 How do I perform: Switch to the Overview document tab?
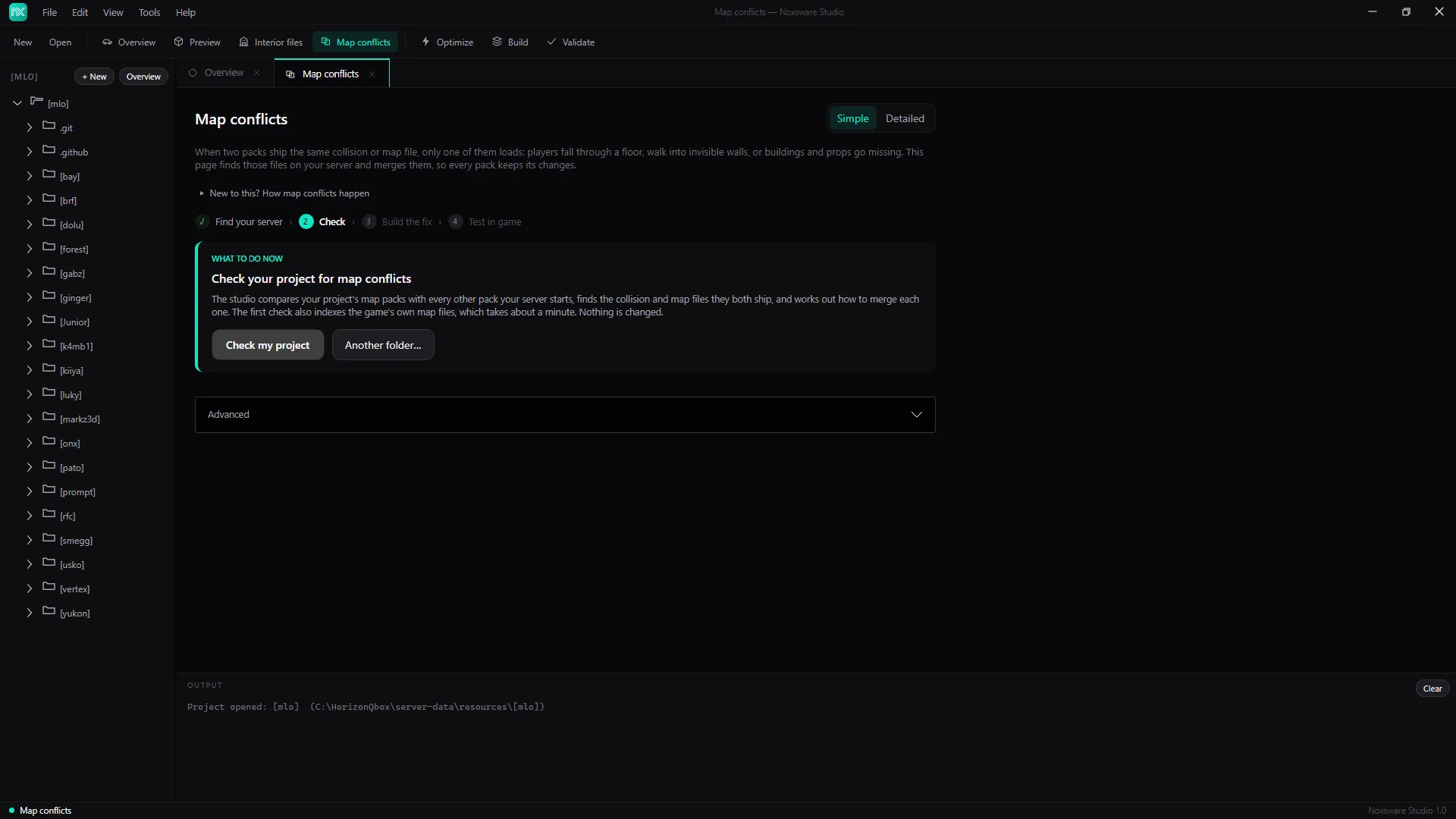point(224,73)
